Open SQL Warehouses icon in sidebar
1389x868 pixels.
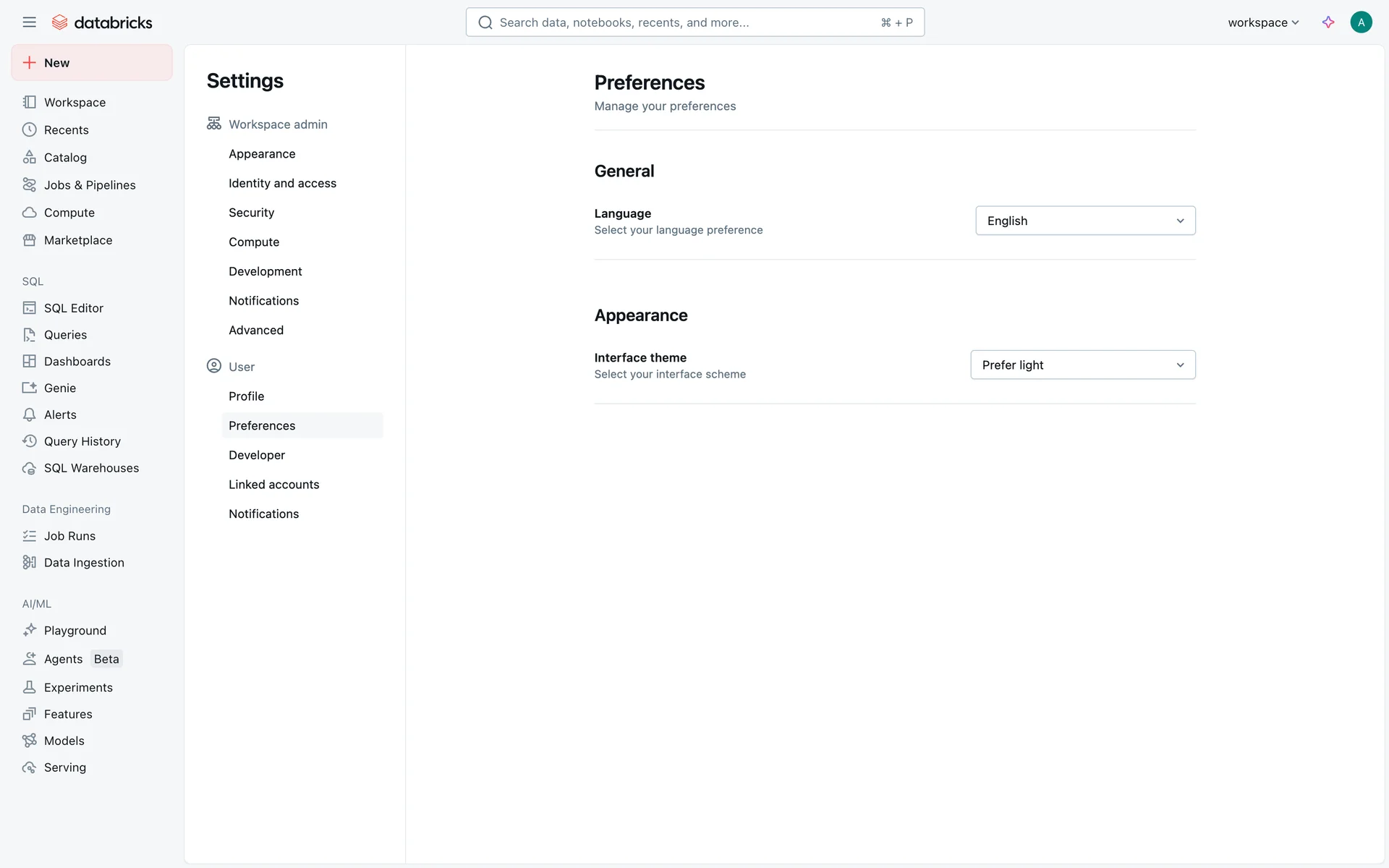point(29,468)
